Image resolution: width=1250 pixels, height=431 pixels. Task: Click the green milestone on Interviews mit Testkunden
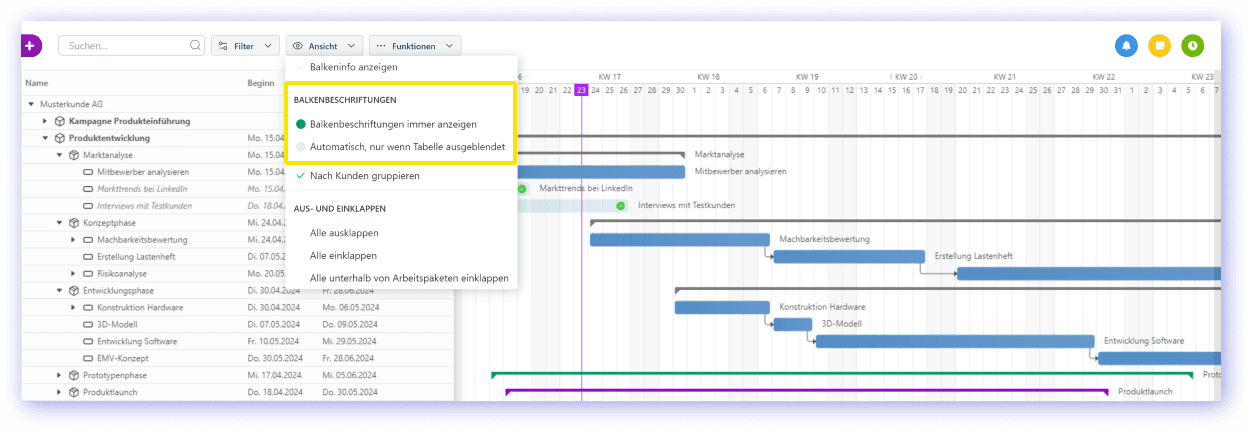coord(621,205)
